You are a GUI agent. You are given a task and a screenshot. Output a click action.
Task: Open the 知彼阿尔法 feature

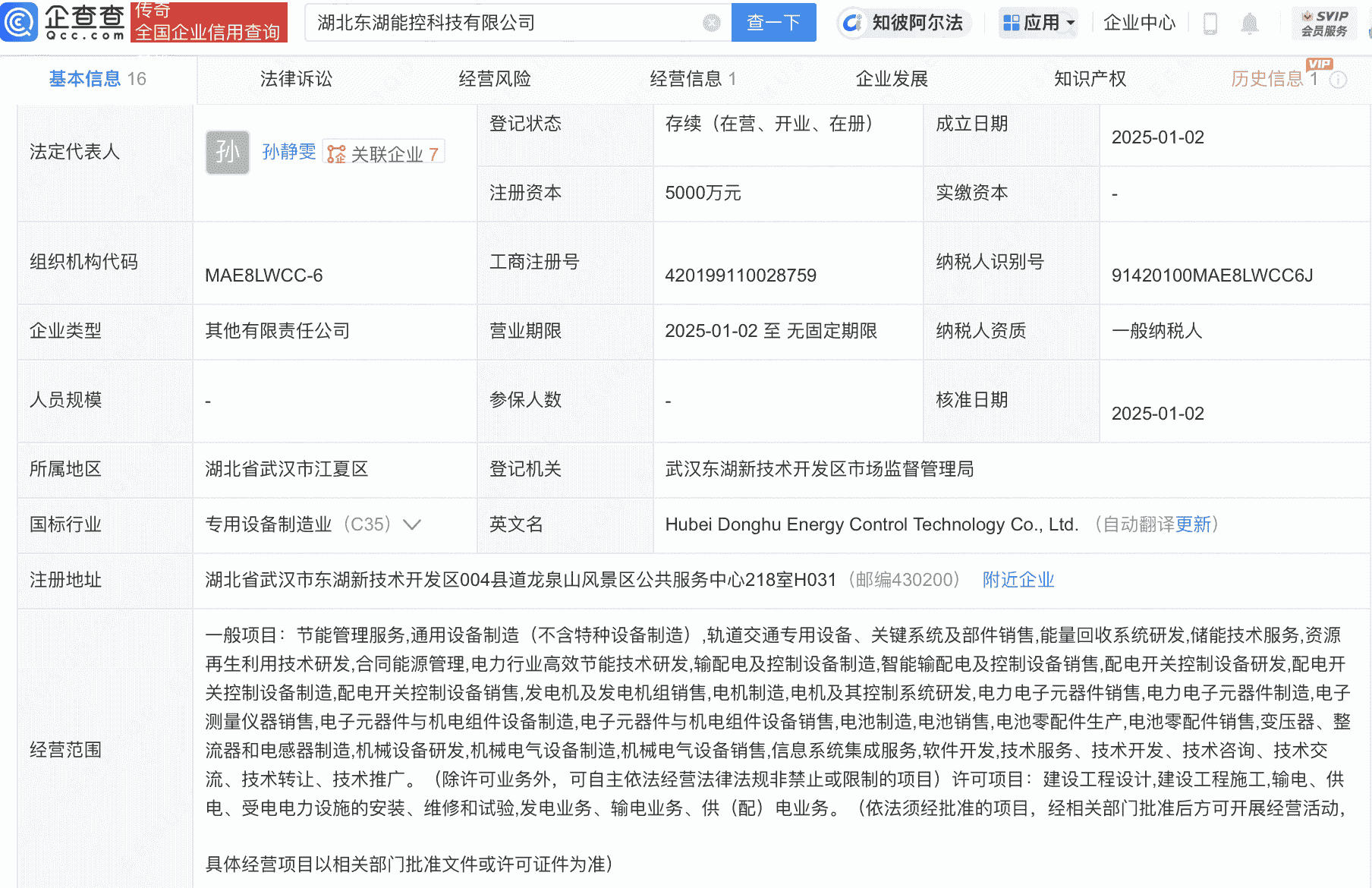coord(903,23)
